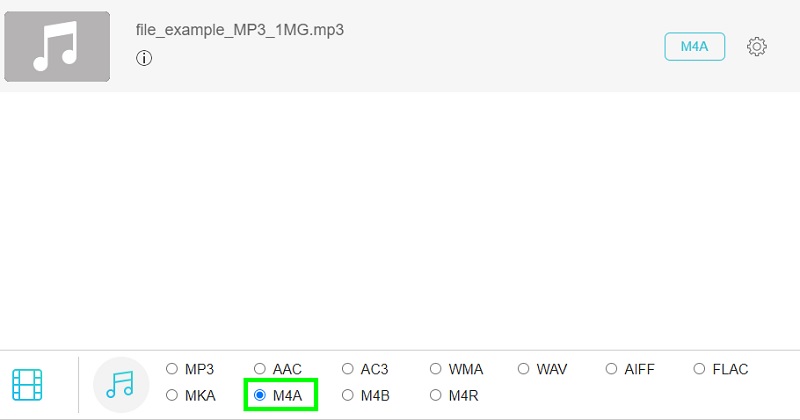Select AC3 as output format

click(348, 369)
